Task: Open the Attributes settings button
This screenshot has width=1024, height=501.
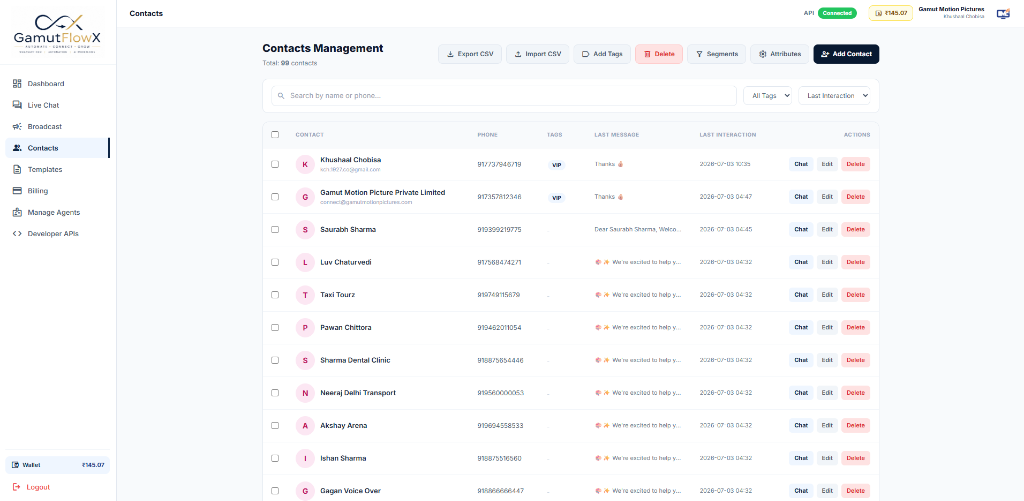Action: coord(780,54)
